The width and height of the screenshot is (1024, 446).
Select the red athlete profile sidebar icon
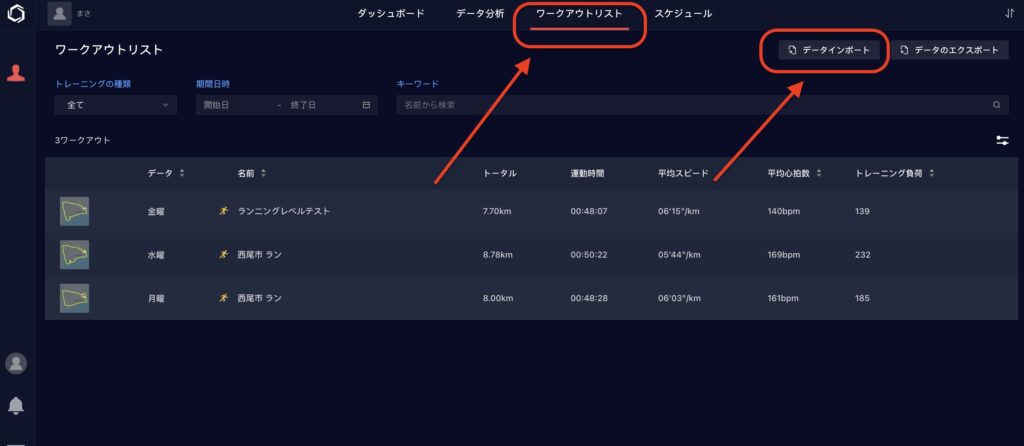(16, 73)
